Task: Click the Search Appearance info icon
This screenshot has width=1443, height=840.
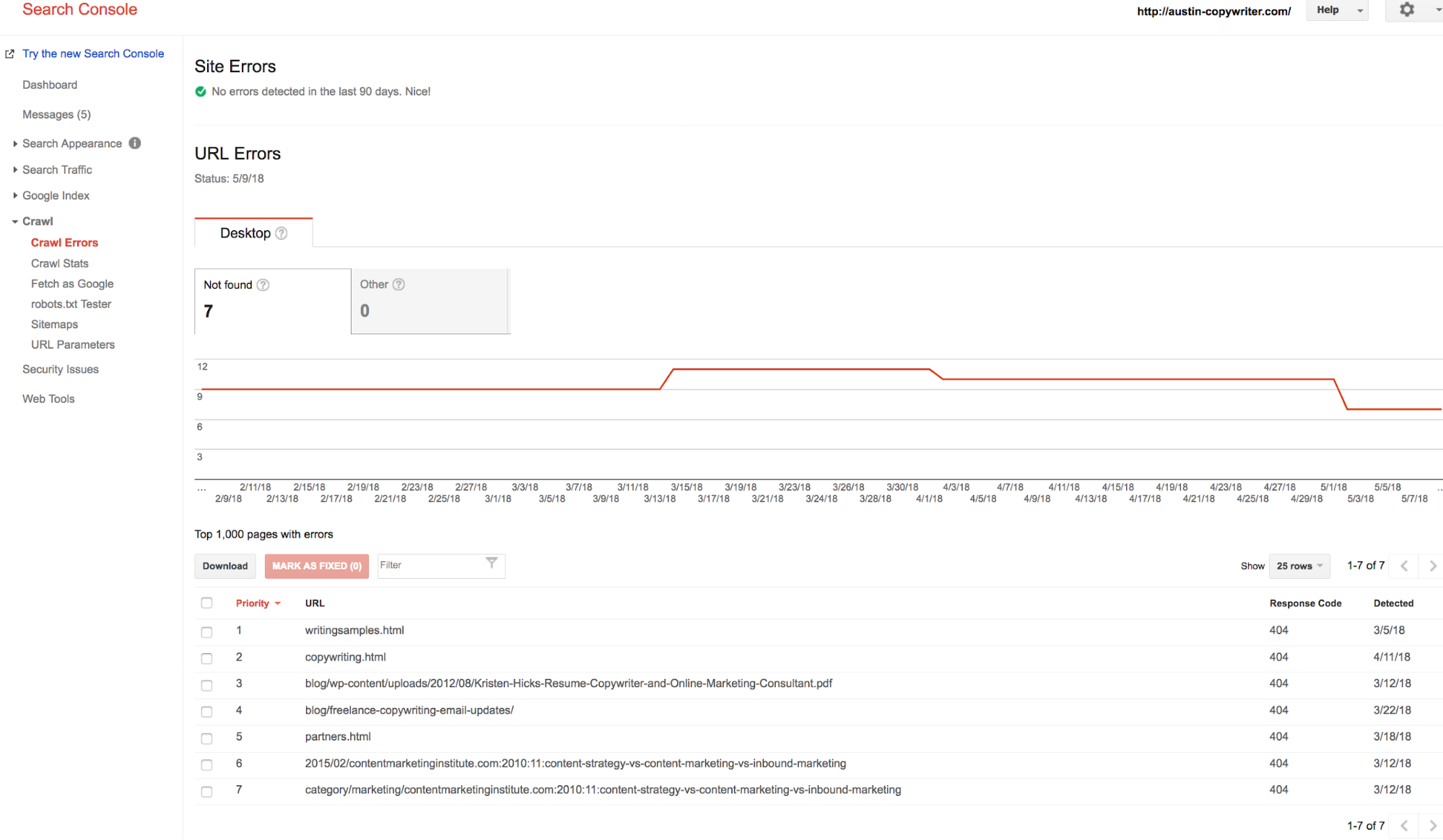Action: (135, 143)
